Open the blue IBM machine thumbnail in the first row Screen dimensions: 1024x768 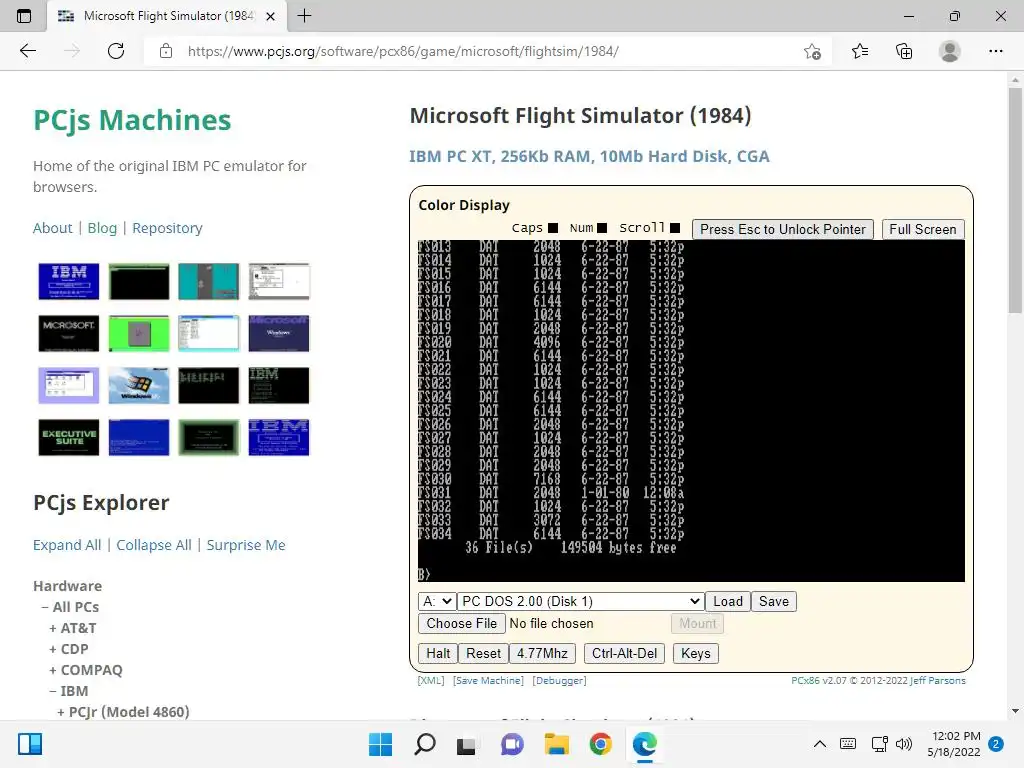[69, 281]
